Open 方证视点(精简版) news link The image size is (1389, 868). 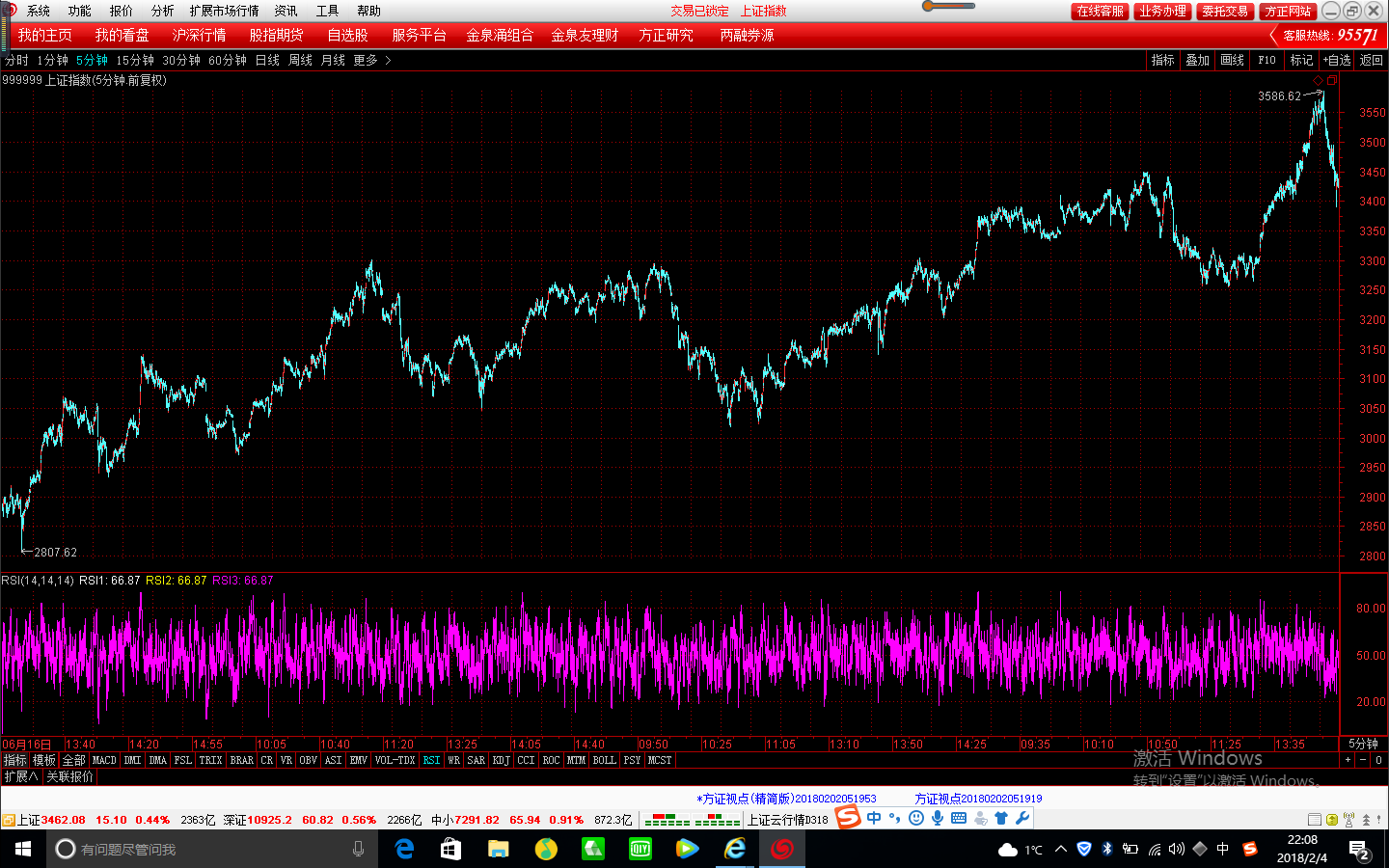click(787, 799)
